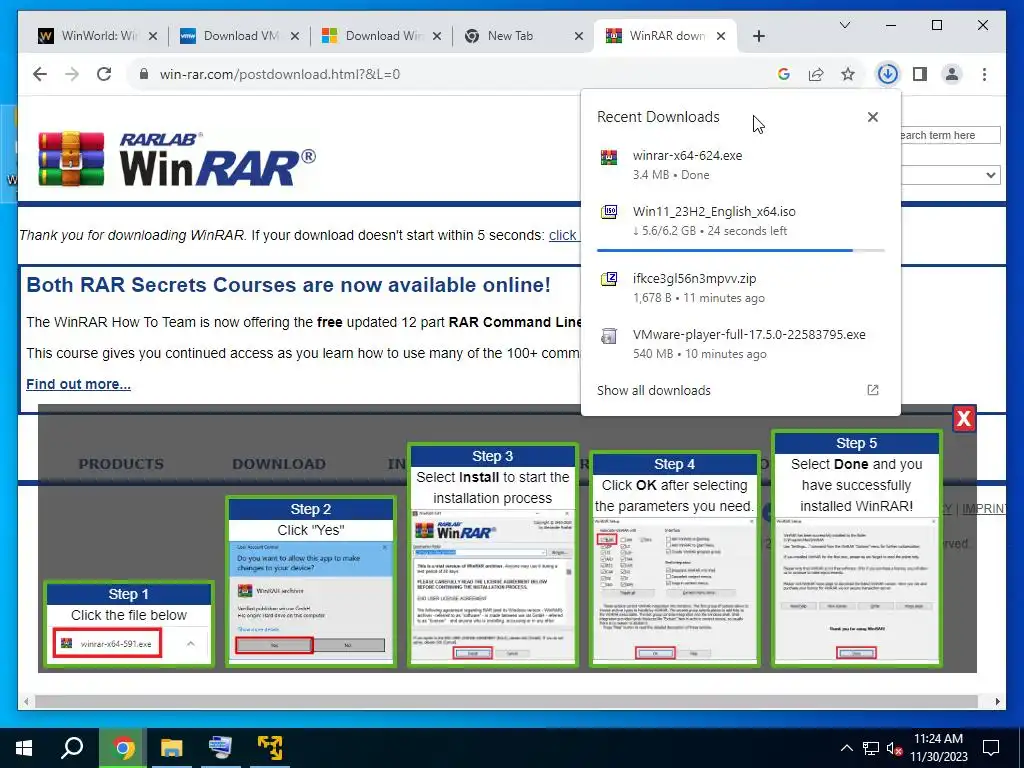Open the PRODUCTS menu

(x=121, y=464)
